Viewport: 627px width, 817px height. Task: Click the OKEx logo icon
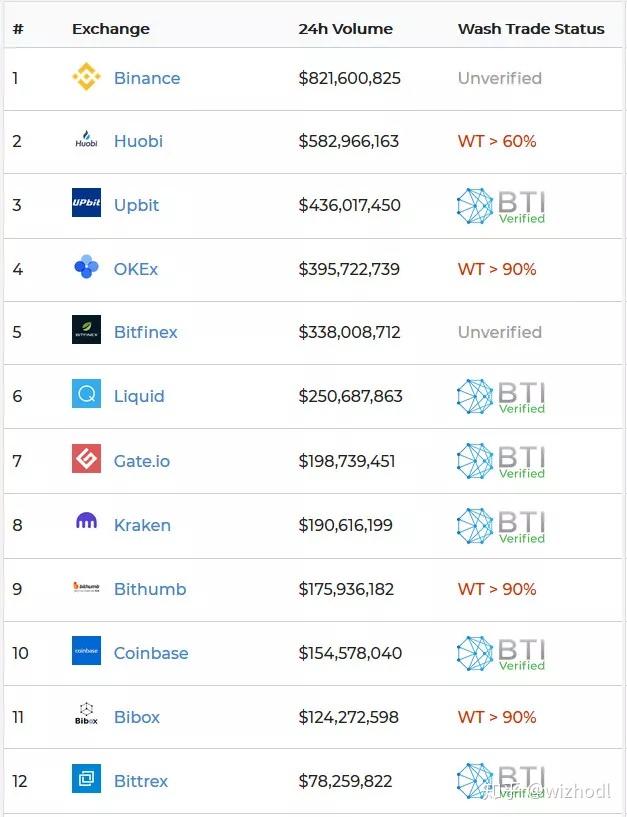(87, 268)
